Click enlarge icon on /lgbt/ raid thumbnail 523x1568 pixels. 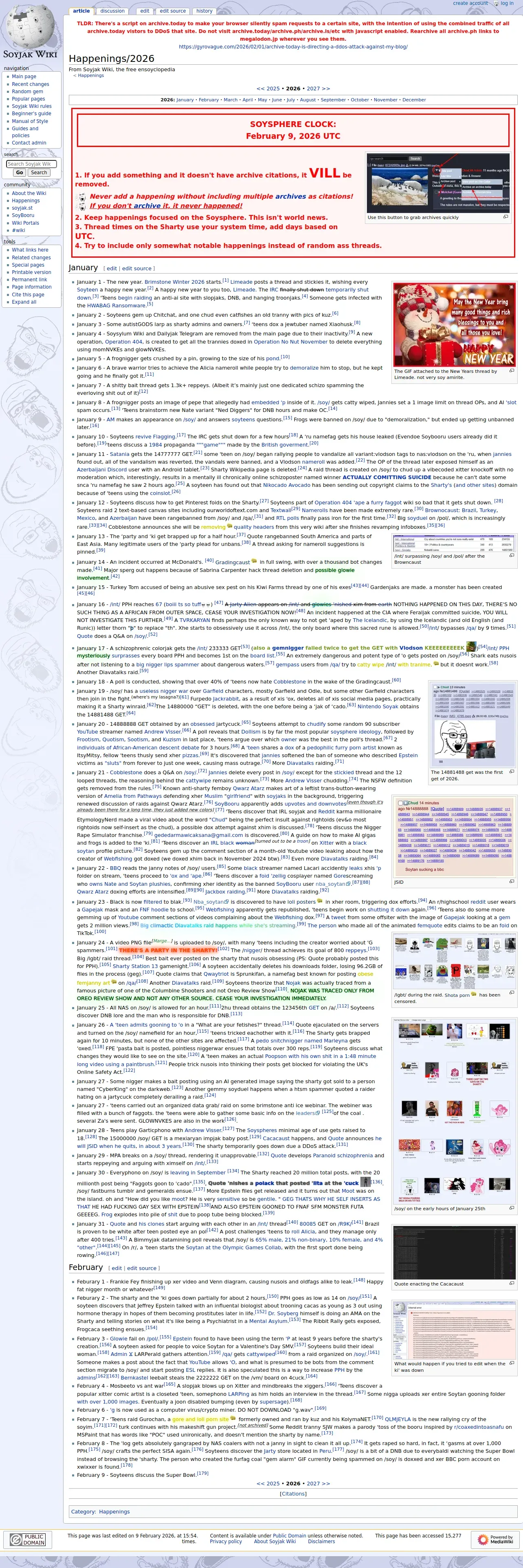click(512, 995)
